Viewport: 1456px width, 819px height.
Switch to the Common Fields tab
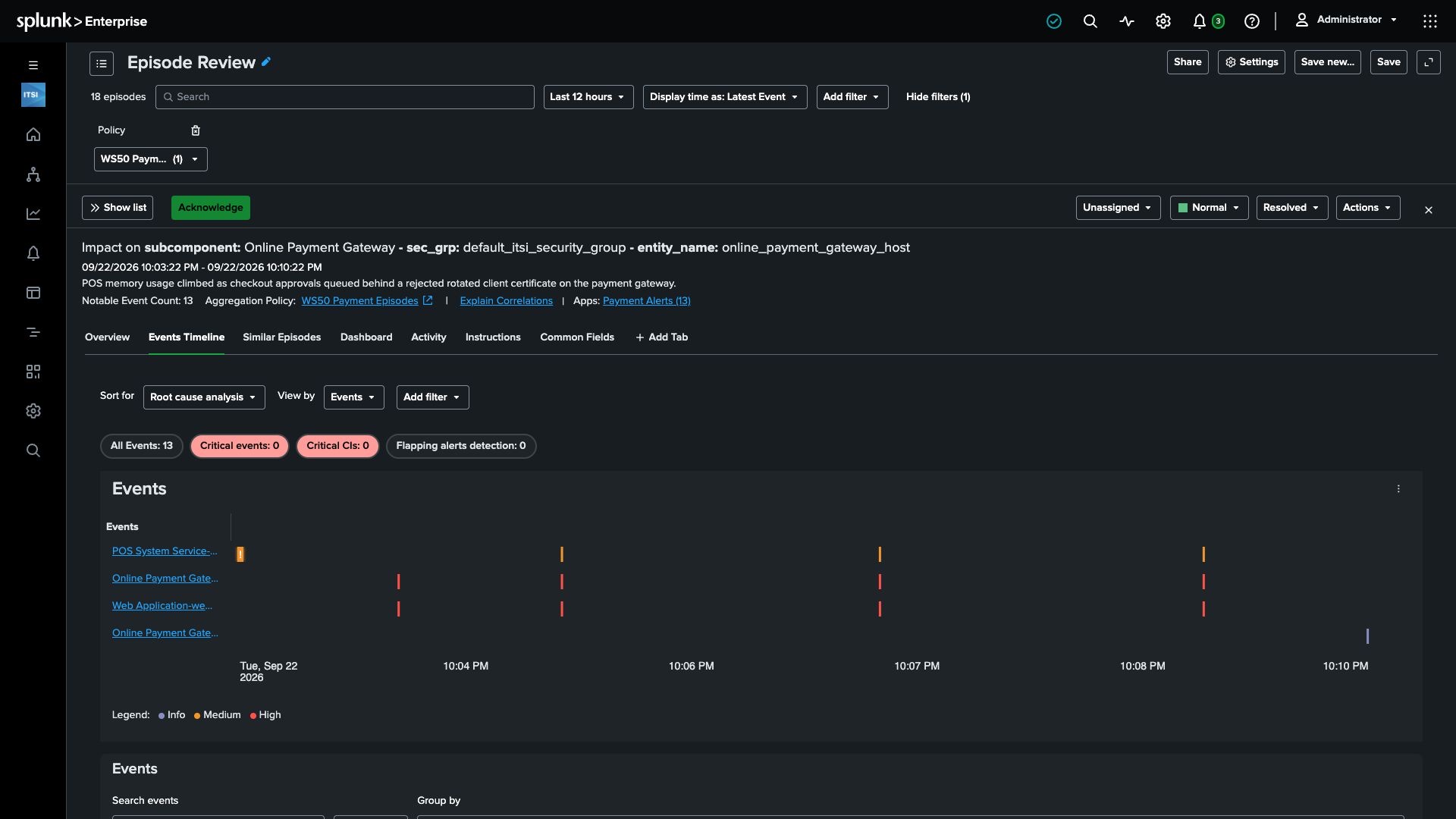point(577,337)
